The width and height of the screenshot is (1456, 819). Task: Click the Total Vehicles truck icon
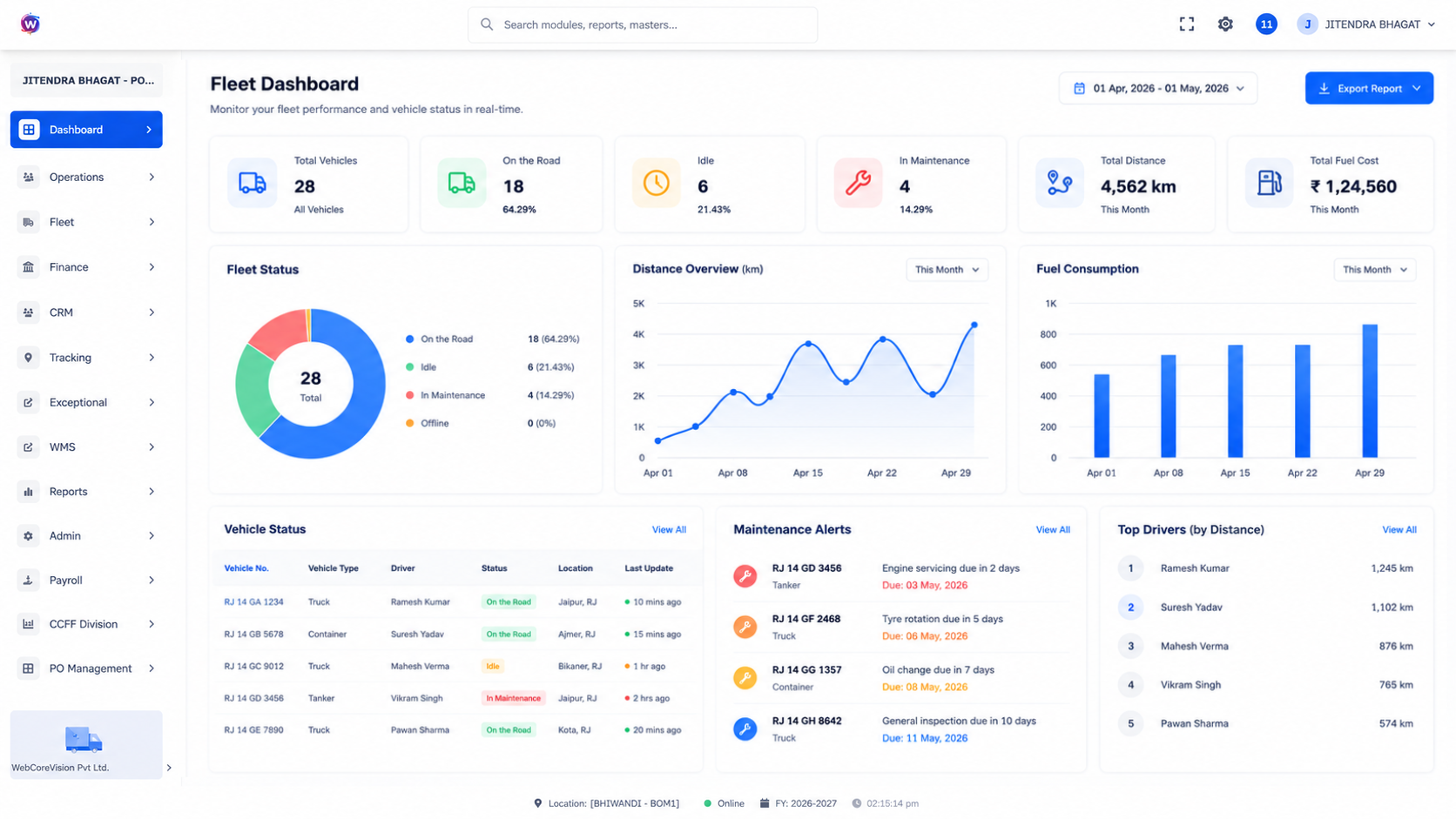coord(253,183)
